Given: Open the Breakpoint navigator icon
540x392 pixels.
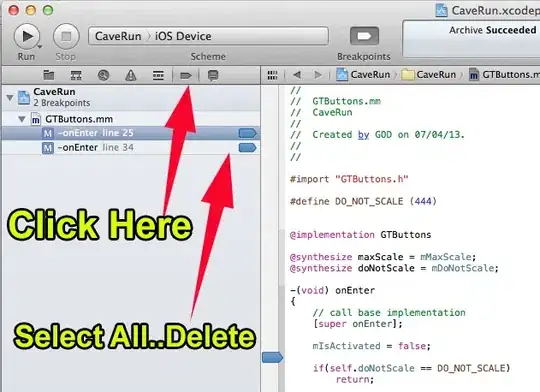Looking at the screenshot, I should point(186,75).
